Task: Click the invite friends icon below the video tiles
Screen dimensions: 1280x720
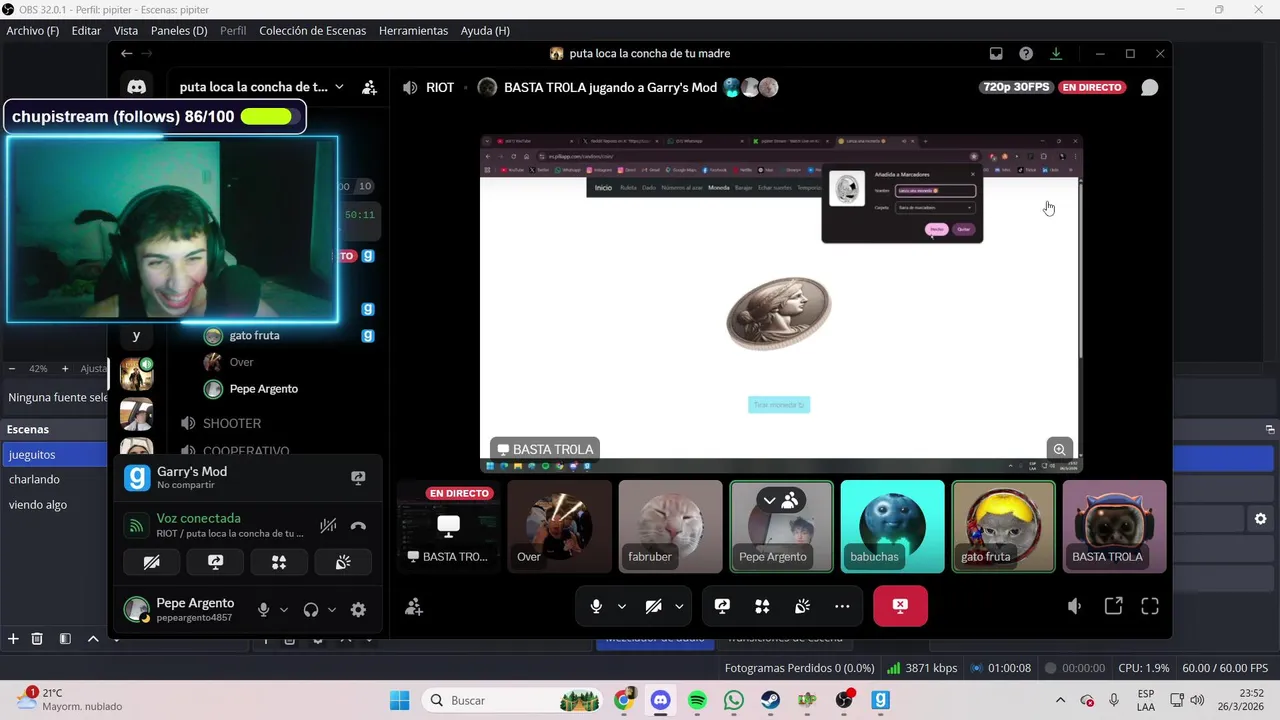Action: click(x=414, y=606)
